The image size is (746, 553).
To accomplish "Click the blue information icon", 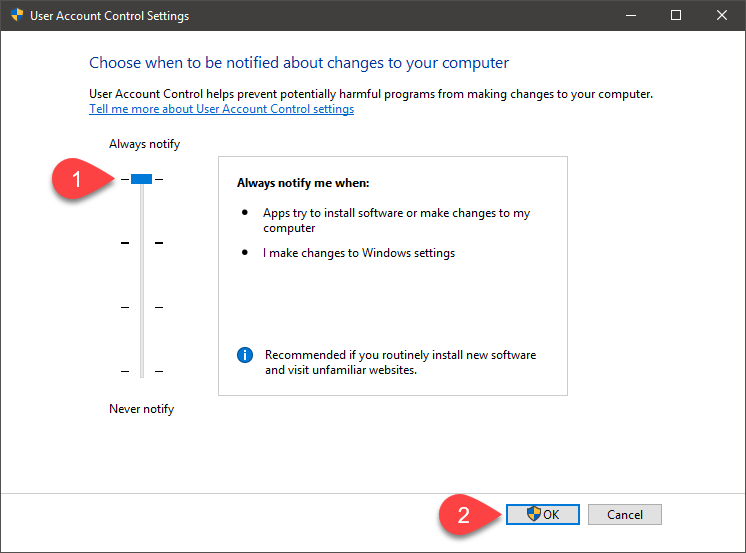I will point(245,355).
